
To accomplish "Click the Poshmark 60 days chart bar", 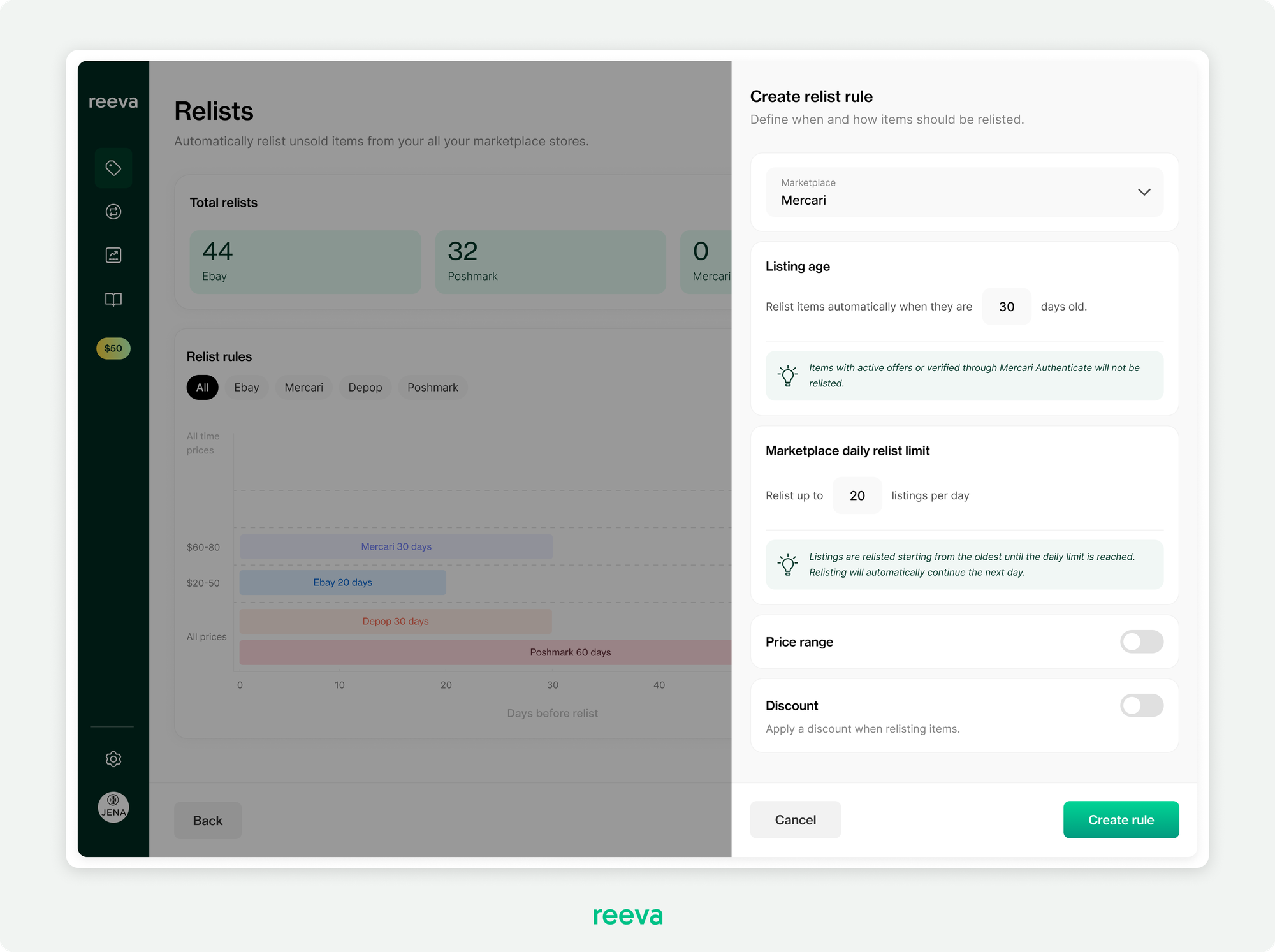I will 486,652.
